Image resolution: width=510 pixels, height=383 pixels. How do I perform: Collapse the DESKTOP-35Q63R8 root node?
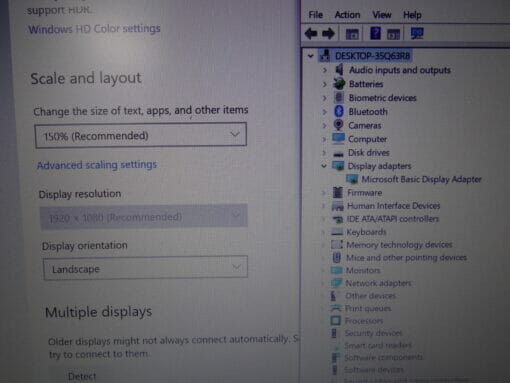pyautogui.click(x=311, y=56)
